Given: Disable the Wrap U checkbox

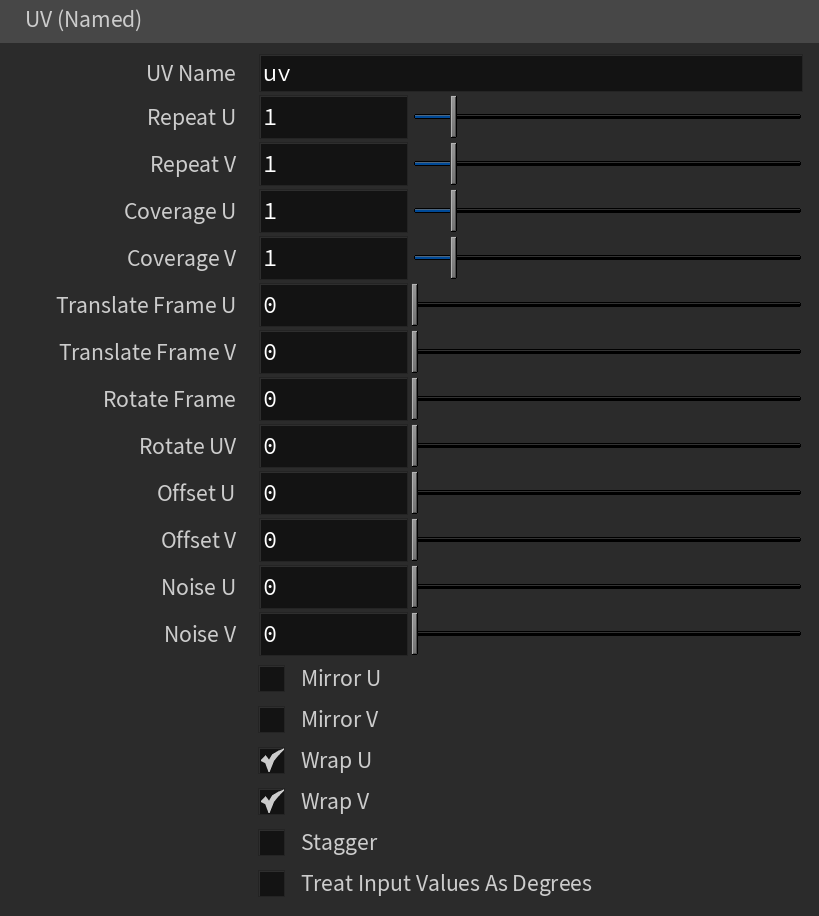Looking at the screenshot, I should (x=272, y=761).
